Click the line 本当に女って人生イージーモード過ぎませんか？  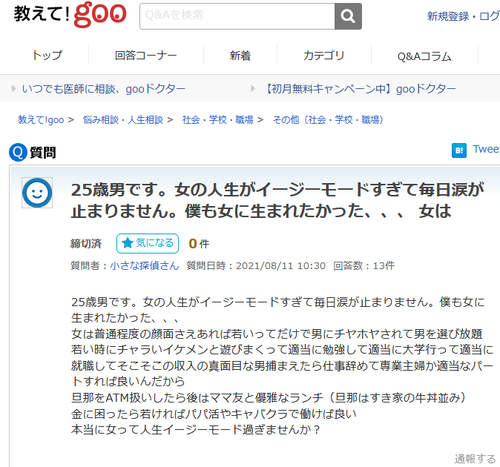196,430
